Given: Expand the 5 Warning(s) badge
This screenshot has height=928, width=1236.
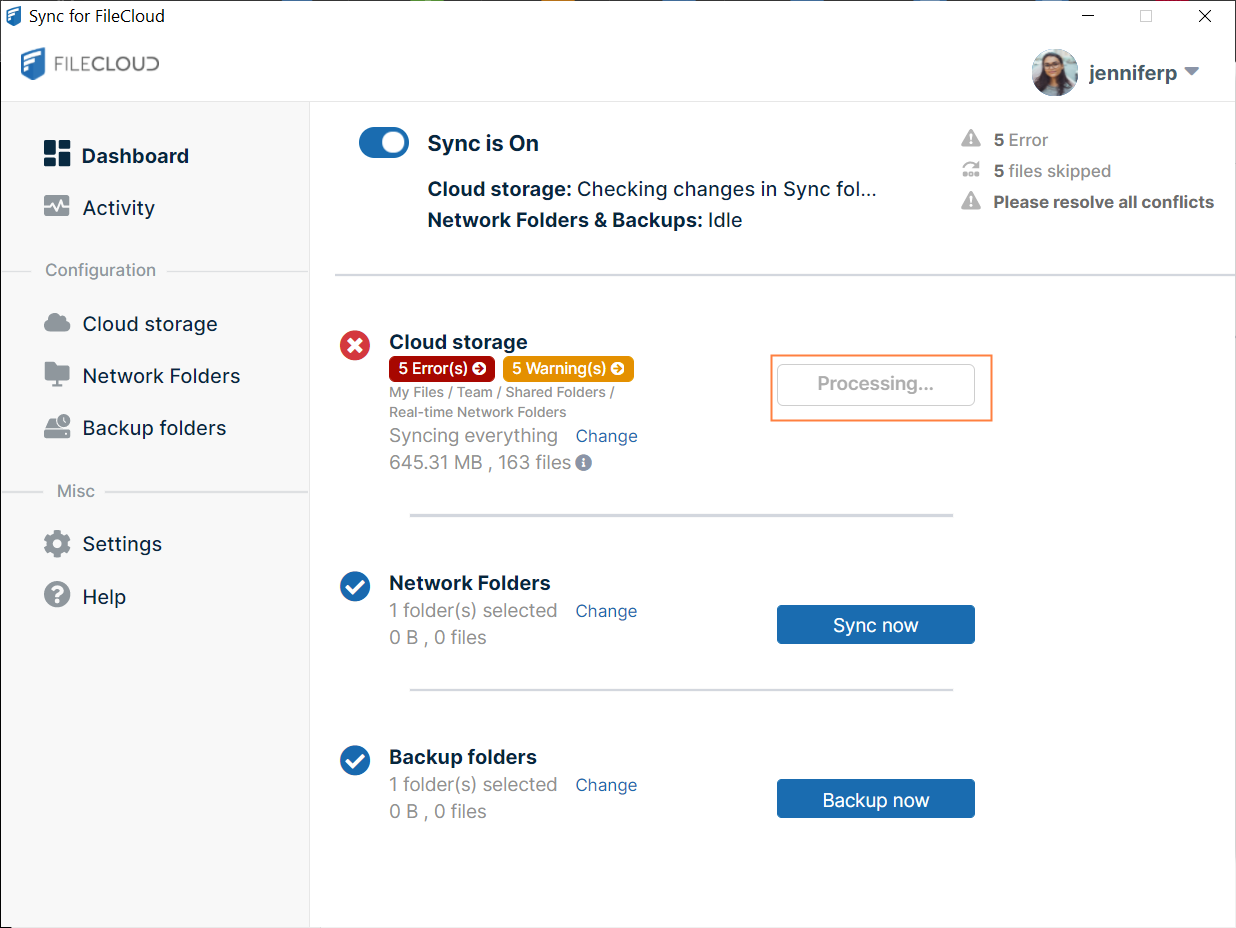Looking at the screenshot, I should pyautogui.click(x=568, y=369).
